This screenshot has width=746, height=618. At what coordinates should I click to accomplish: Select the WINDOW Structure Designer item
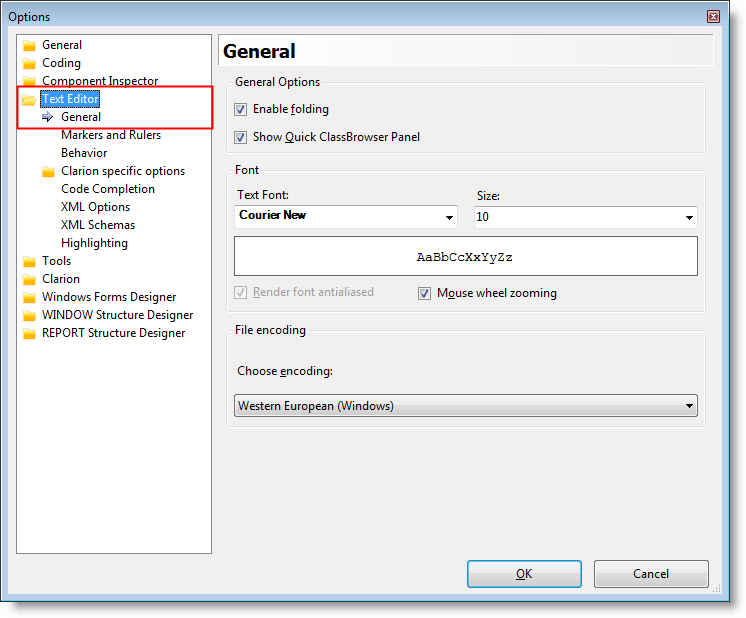coord(118,315)
